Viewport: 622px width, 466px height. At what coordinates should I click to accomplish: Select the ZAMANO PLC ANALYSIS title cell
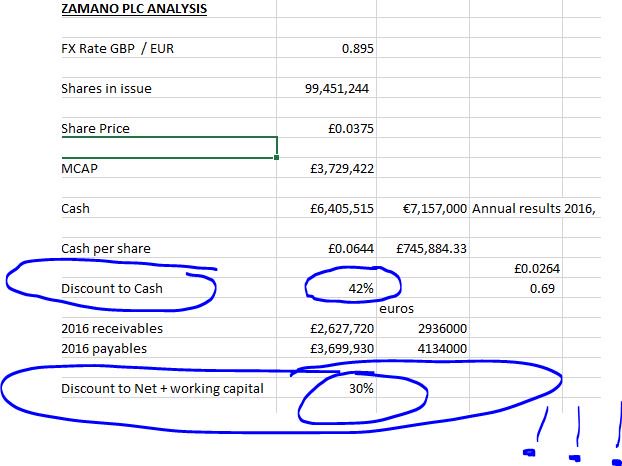[134, 8]
